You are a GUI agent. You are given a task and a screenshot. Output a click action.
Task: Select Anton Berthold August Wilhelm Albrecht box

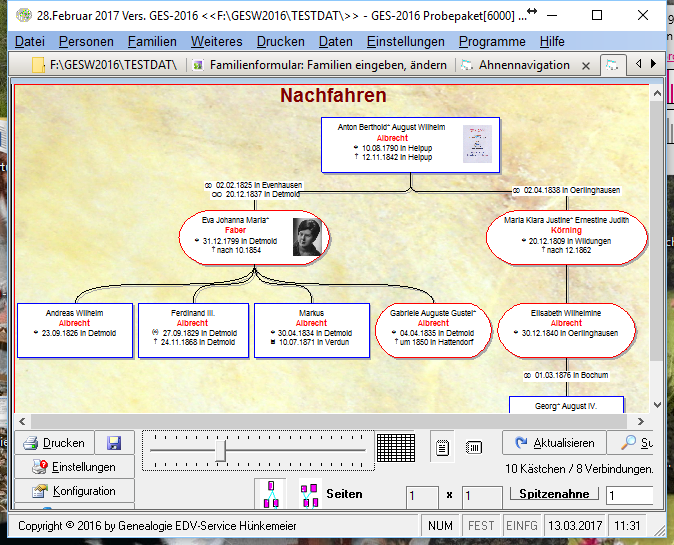[411, 145]
